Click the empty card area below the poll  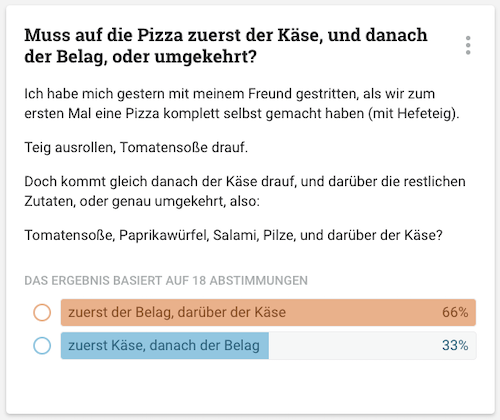(250, 388)
